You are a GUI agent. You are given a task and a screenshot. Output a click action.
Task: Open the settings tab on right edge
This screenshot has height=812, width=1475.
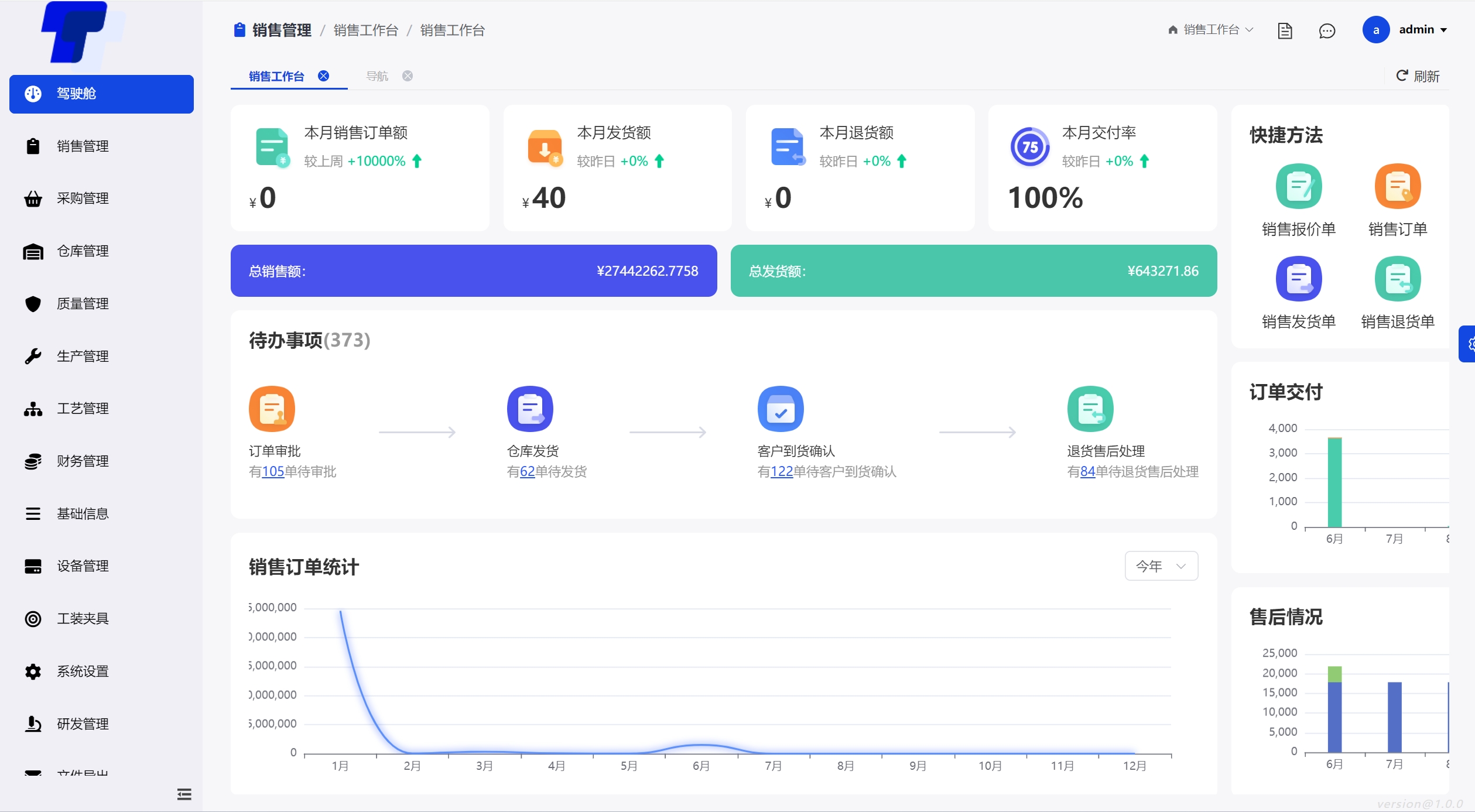coord(1467,344)
